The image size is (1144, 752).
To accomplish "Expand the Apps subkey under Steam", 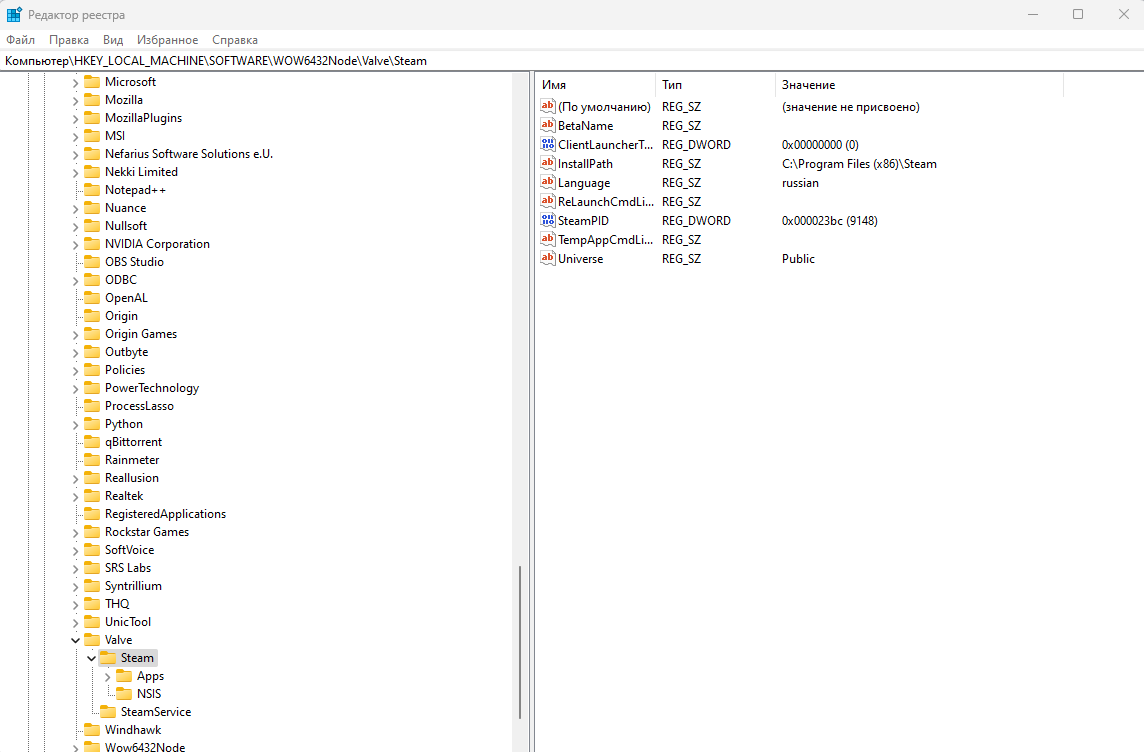I will [107, 675].
